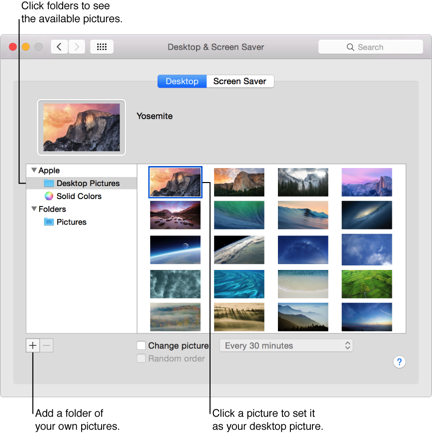The height and width of the screenshot is (436, 432).
Task: Click the minus button to remove a folder
Action: click(47, 346)
